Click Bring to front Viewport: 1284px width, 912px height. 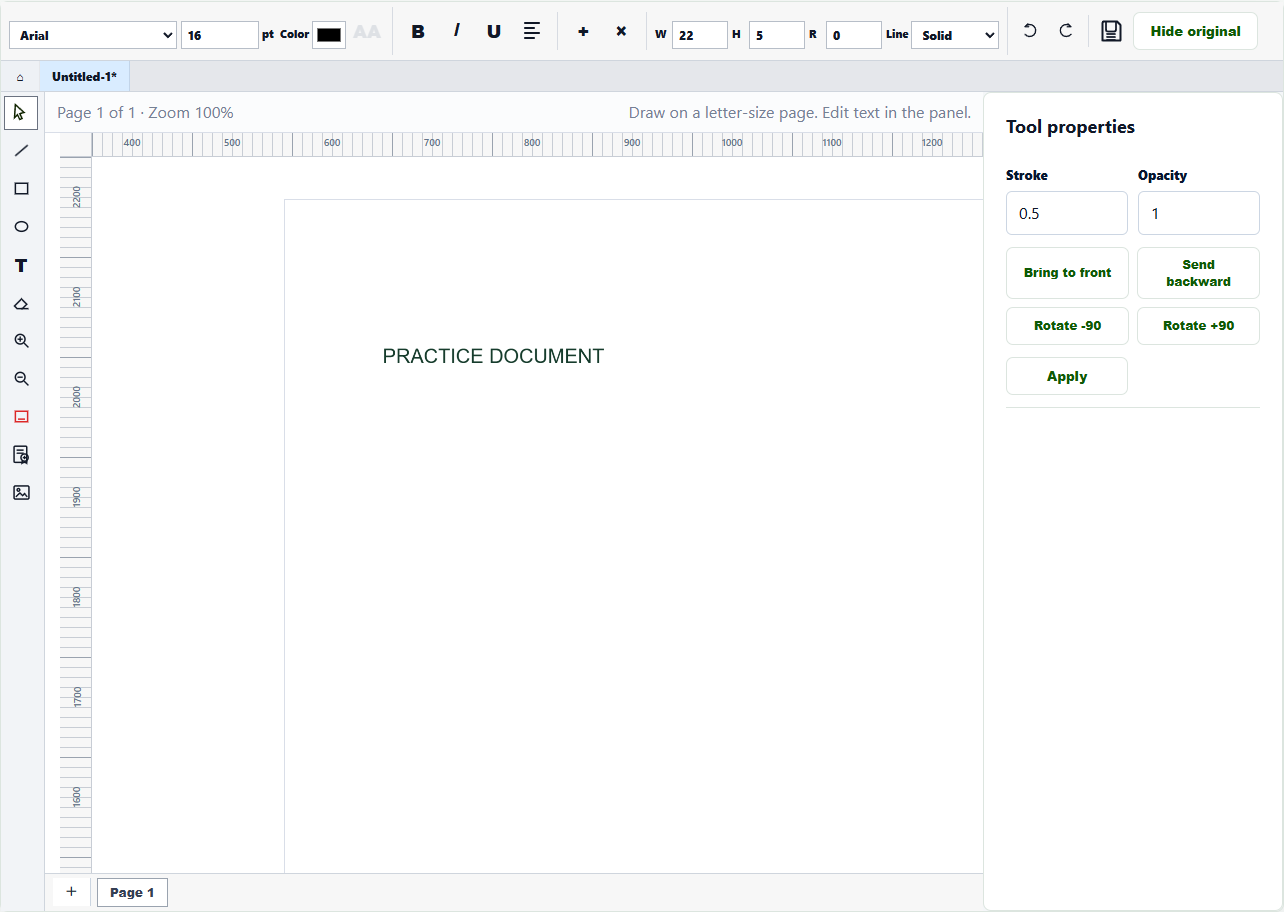tap(1067, 273)
